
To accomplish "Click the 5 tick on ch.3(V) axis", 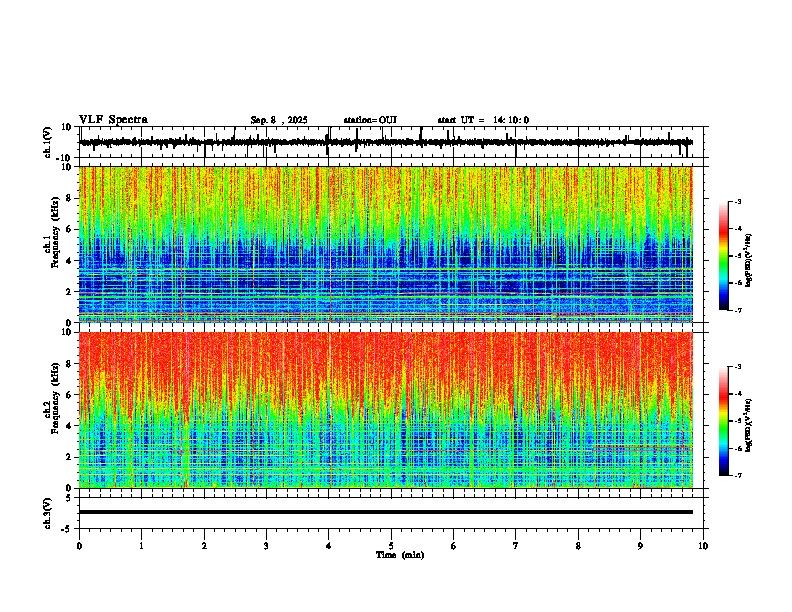I will (70, 497).
